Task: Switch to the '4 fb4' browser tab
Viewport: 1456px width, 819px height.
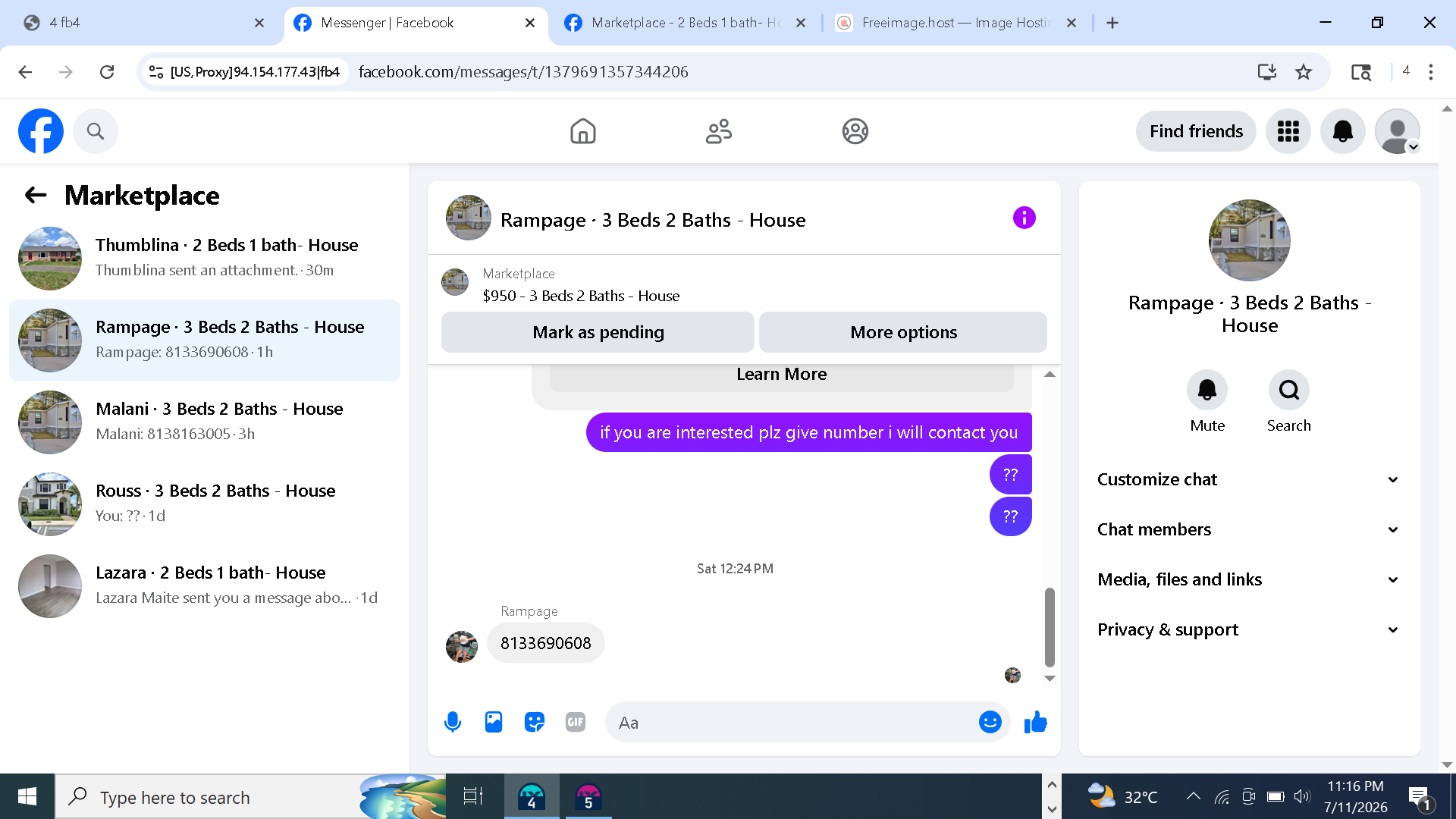Action: pos(143,23)
